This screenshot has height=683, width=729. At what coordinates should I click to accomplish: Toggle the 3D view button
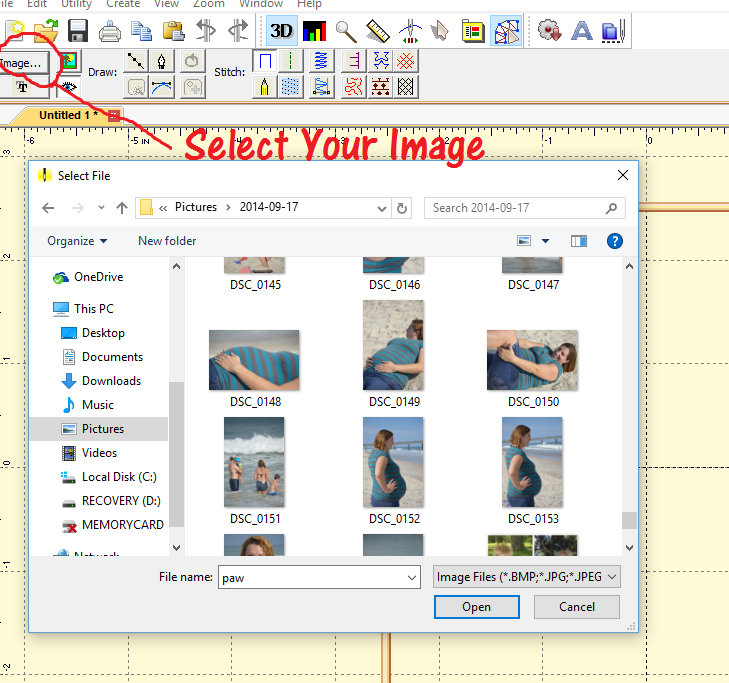pyautogui.click(x=281, y=31)
